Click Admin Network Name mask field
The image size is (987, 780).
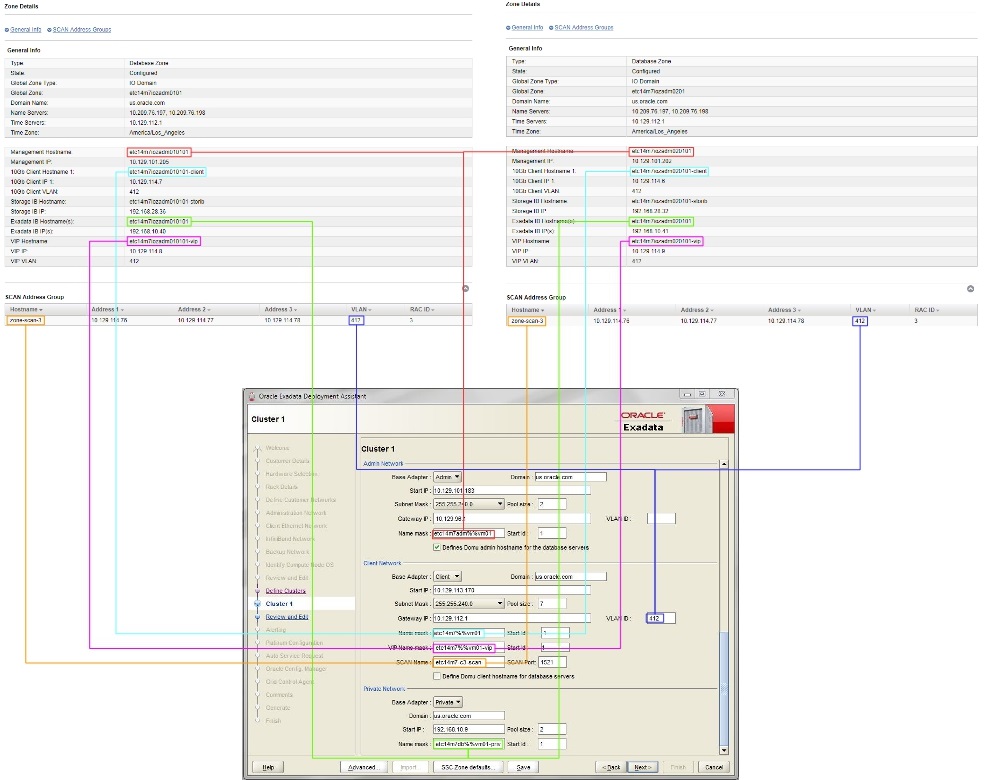pos(468,534)
